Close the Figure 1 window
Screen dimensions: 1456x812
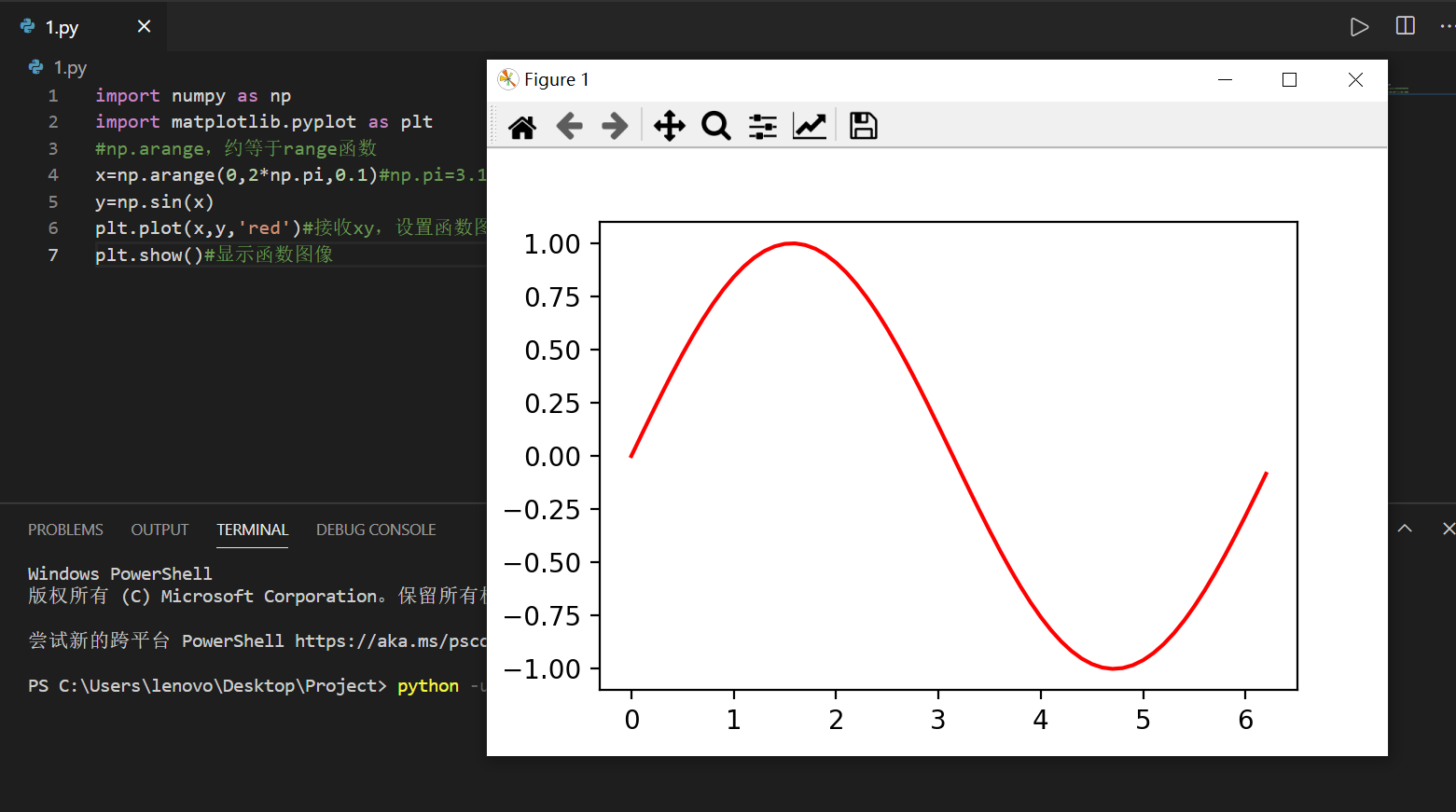coord(1355,80)
